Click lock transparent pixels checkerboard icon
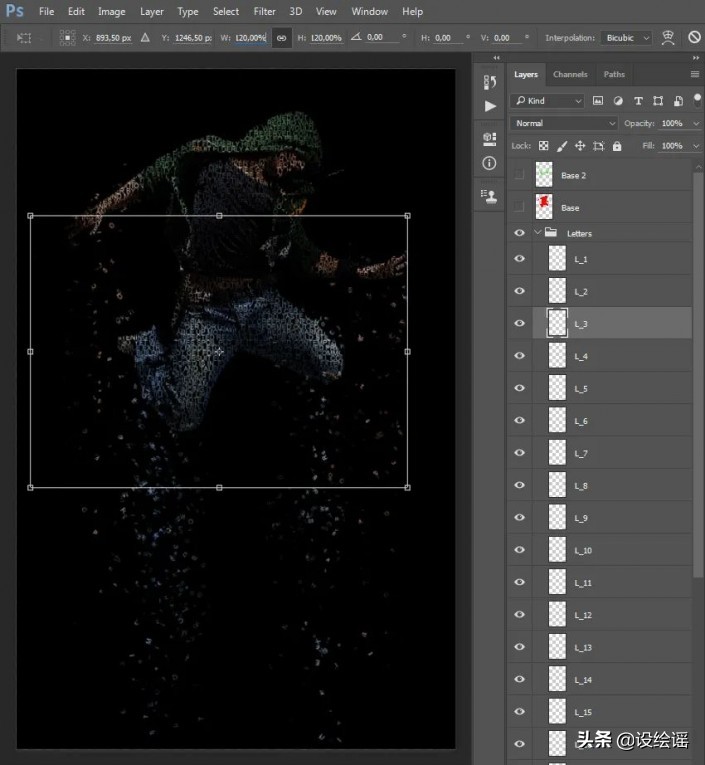Screen dimensions: 705x765 pos(544,146)
